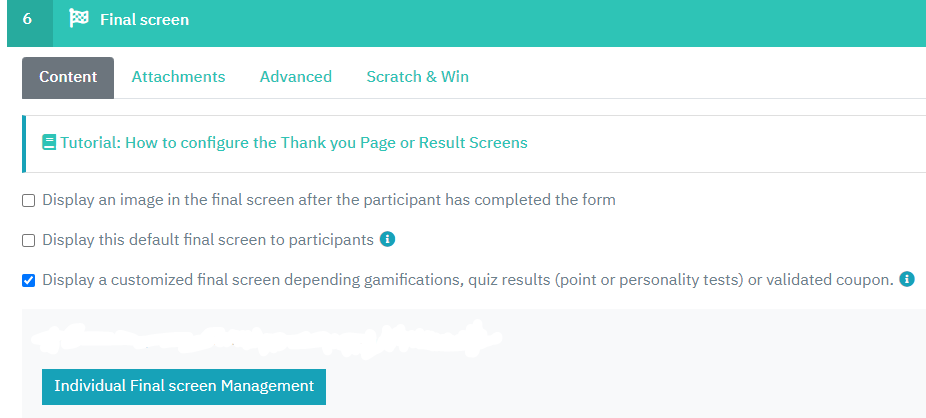The image size is (926, 418).
Task: Click the step number 6 badge
Action: click(x=27, y=19)
